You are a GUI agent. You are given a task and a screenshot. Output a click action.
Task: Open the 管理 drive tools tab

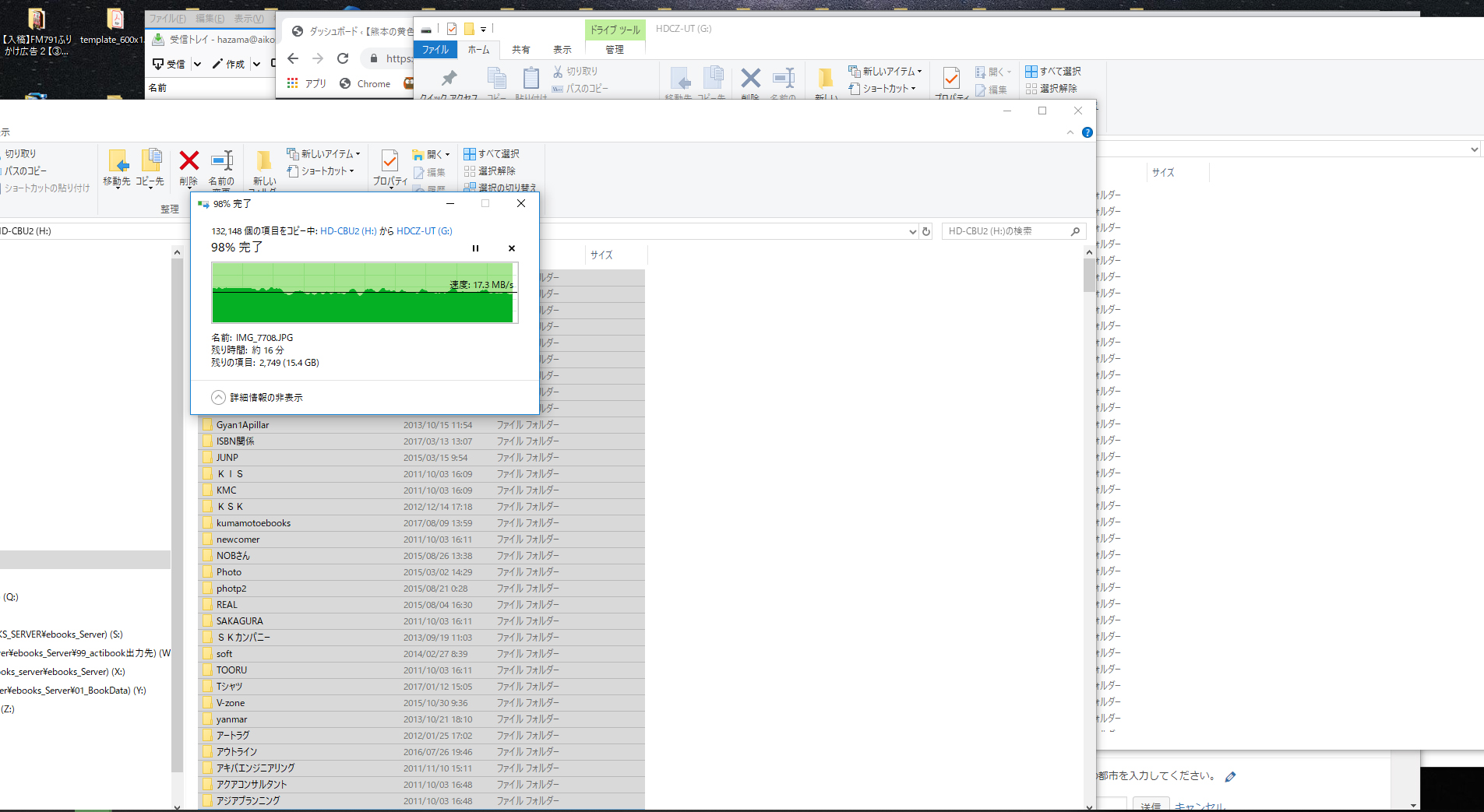[615, 49]
